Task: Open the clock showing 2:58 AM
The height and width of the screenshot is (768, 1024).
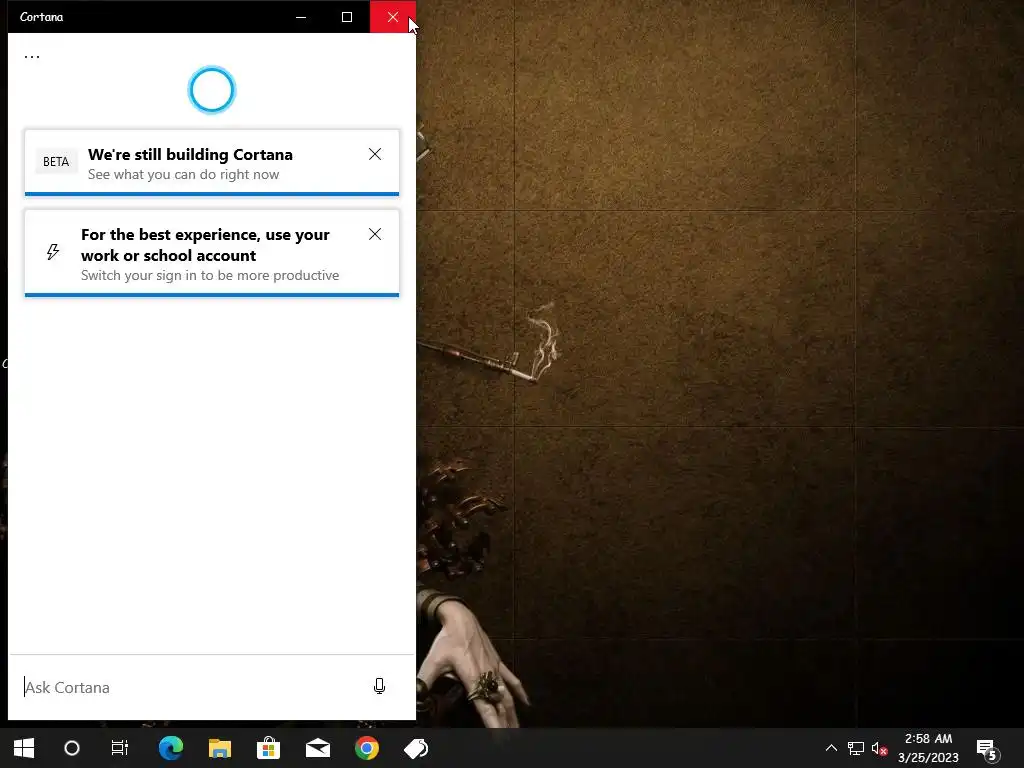Action: point(928,748)
